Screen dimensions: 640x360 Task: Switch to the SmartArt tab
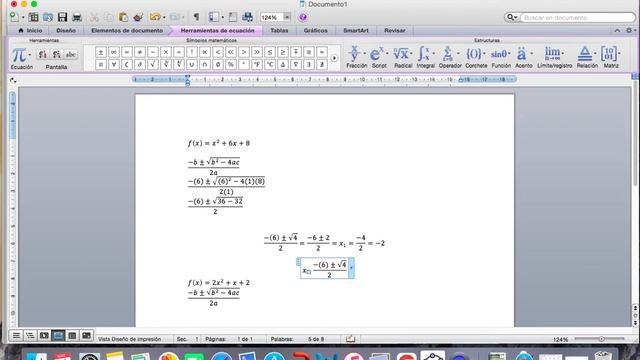(356, 31)
